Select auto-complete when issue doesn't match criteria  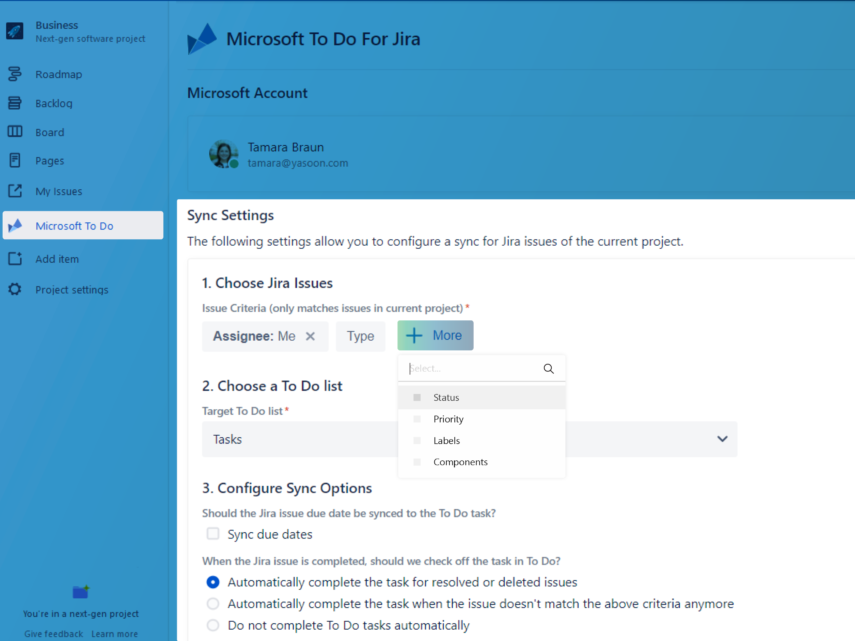(x=213, y=603)
